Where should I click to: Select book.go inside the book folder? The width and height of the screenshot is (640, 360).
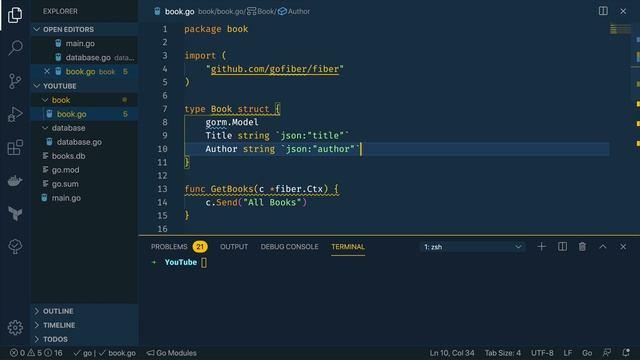[84, 114]
